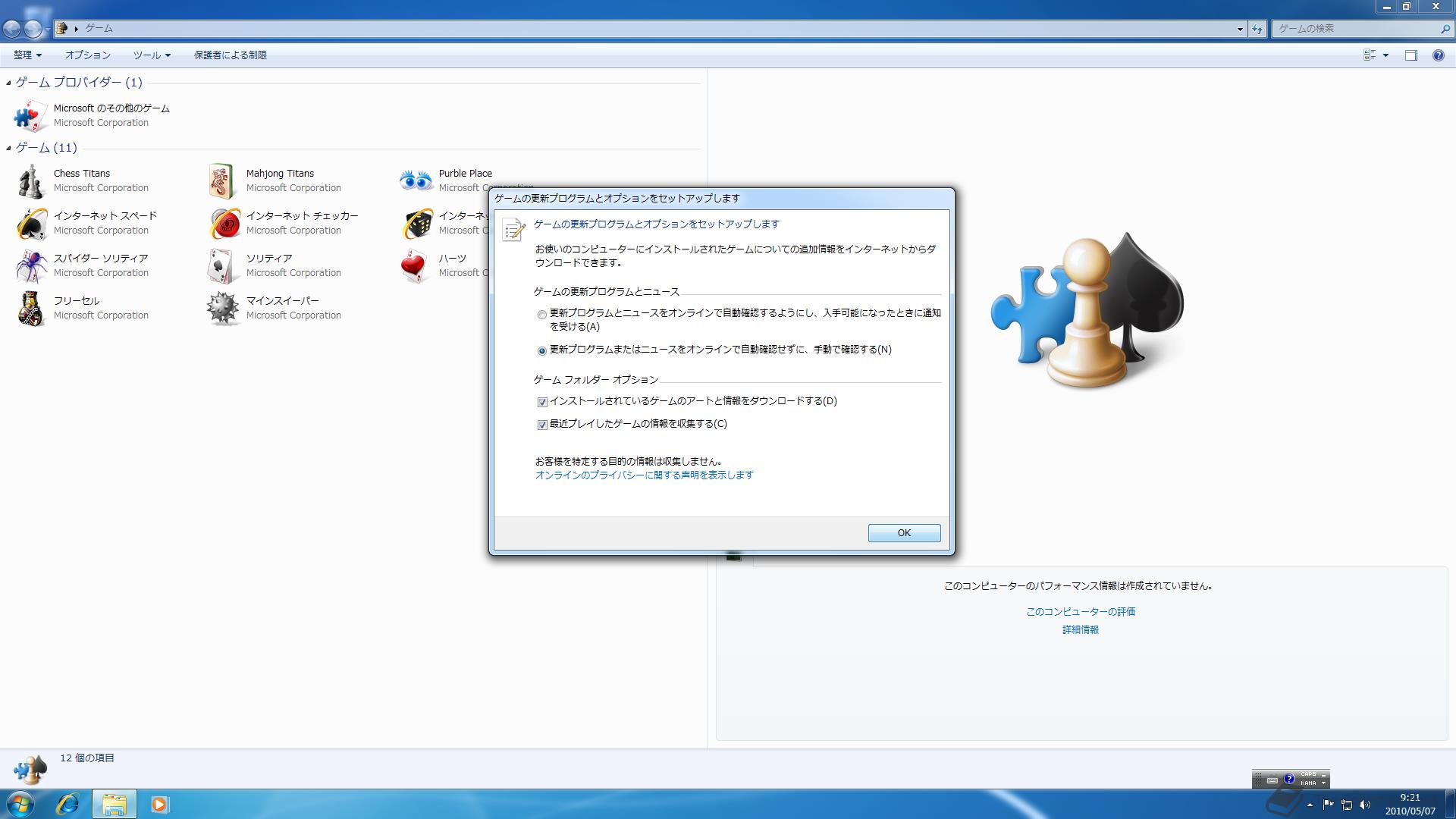Click the ゲーム breadcrumb in address bar

[x=99, y=28]
